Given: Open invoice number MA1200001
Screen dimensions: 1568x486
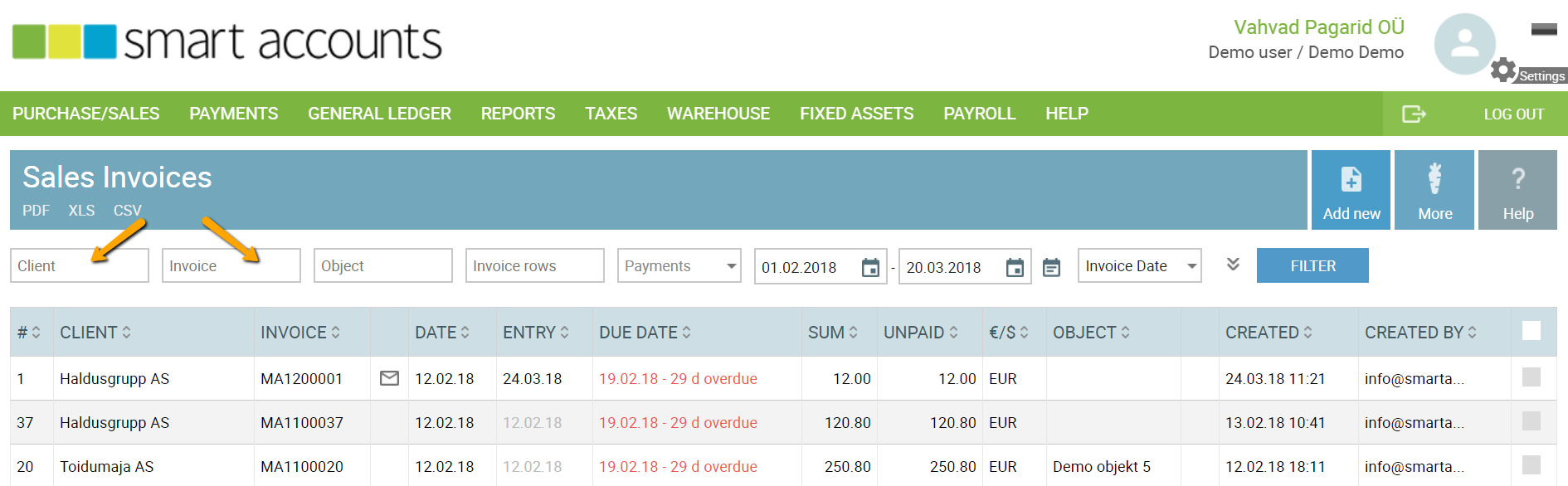Looking at the screenshot, I should tap(302, 379).
